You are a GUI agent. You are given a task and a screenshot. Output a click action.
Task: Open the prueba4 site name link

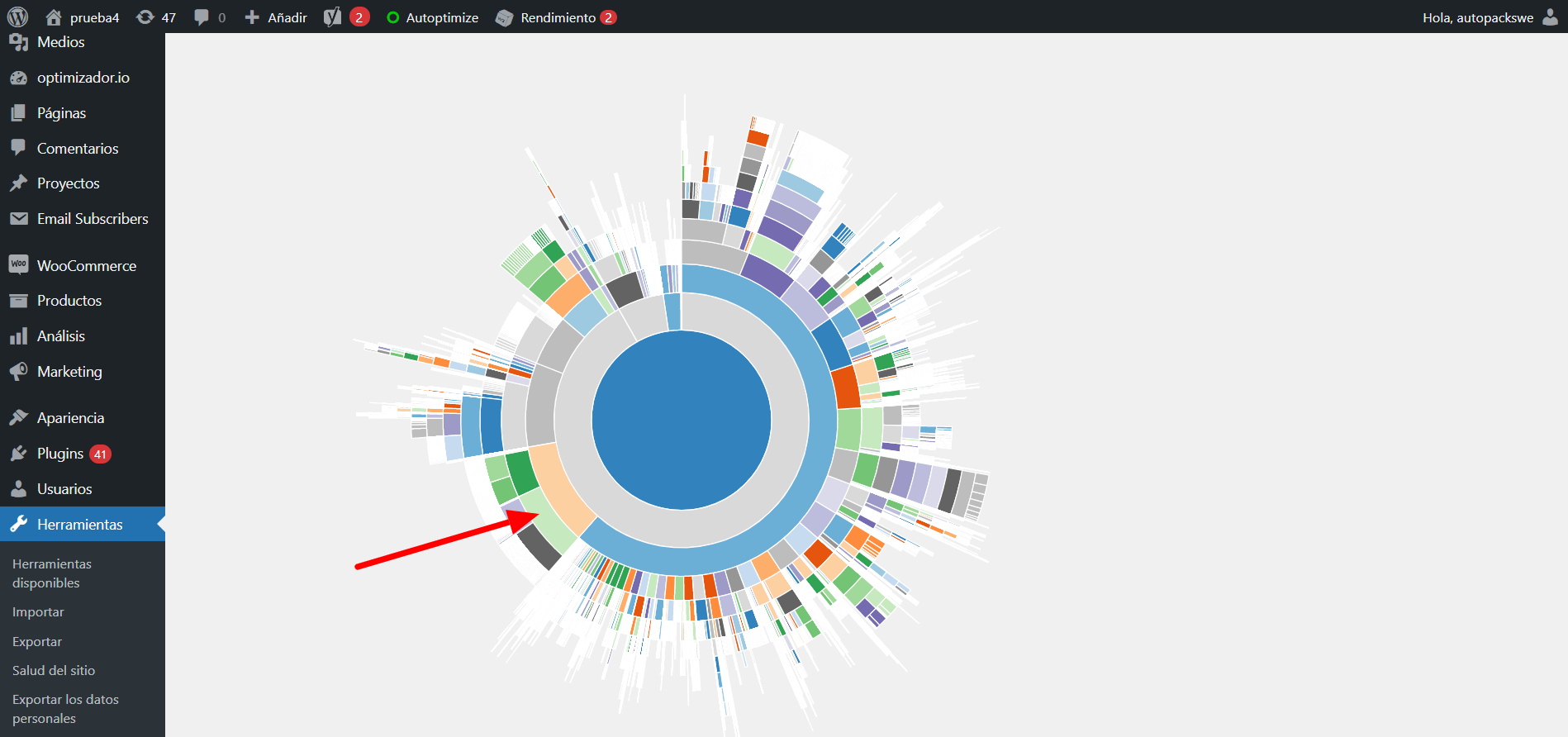[94, 17]
